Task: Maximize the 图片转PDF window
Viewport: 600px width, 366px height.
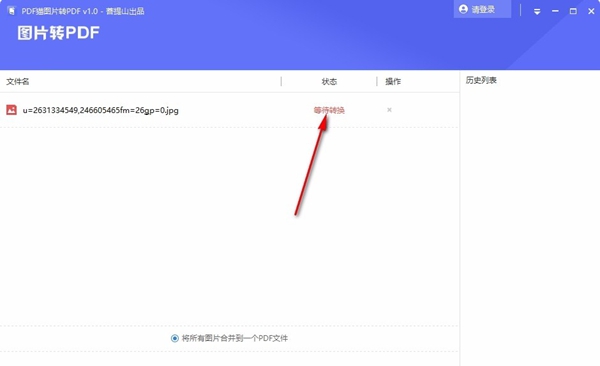Action: [x=573, y=11]
